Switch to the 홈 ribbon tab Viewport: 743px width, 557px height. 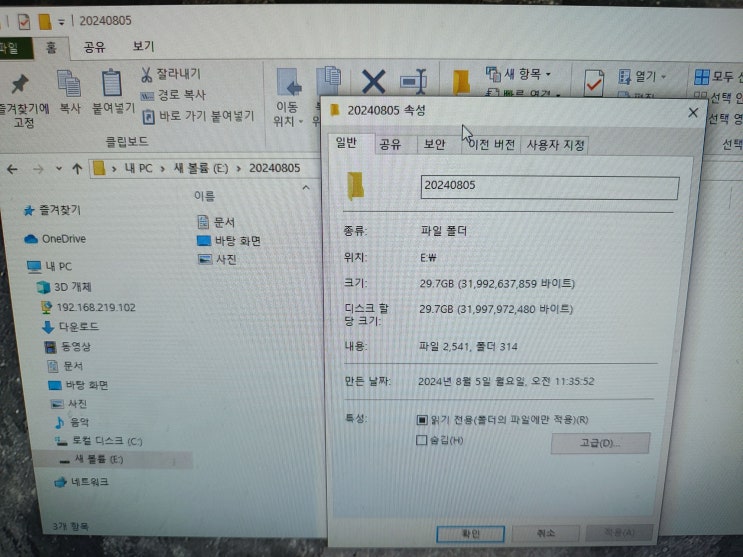(51, 48)
